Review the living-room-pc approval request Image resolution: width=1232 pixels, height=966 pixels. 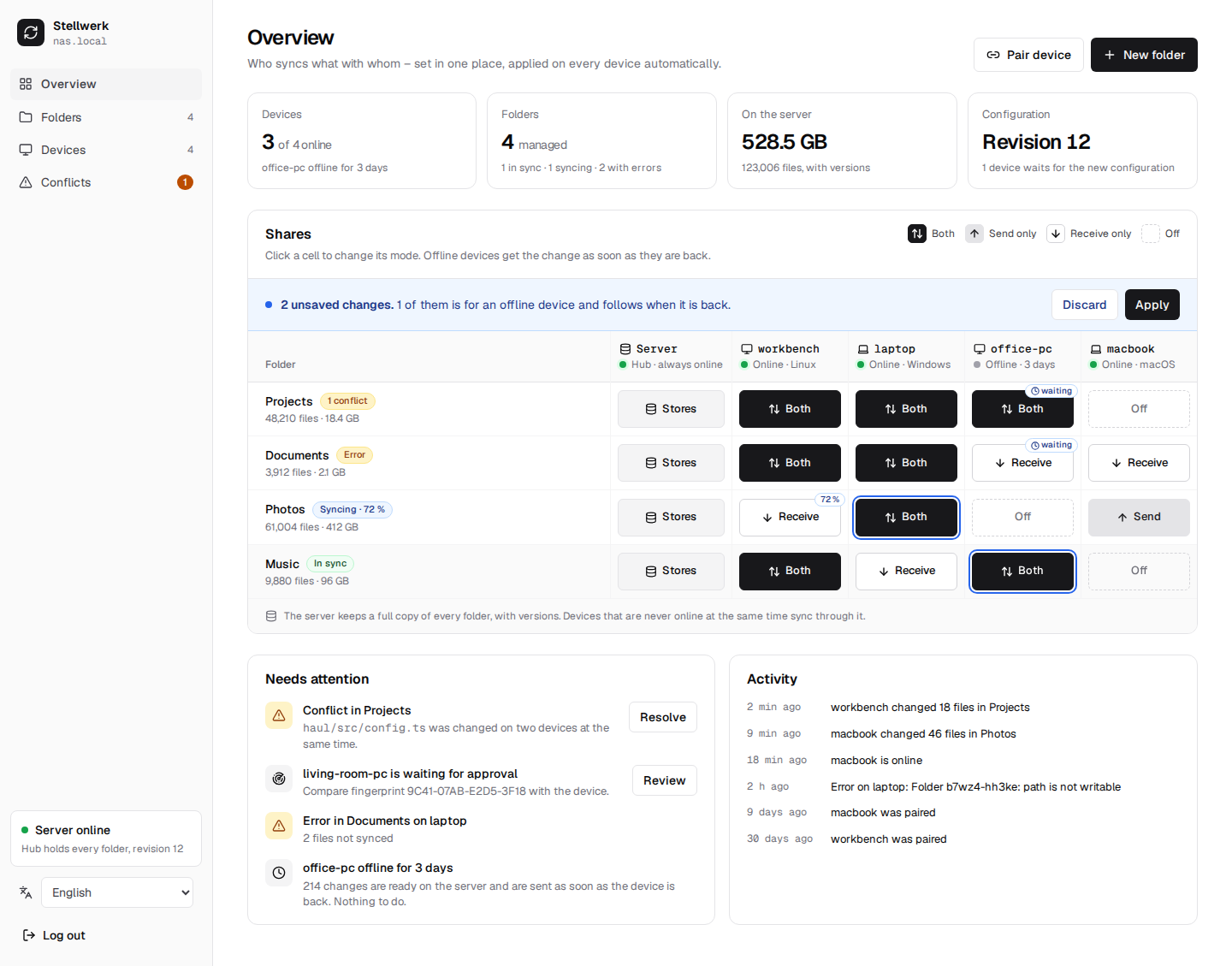pyautogui.click(x=665, y=780)
